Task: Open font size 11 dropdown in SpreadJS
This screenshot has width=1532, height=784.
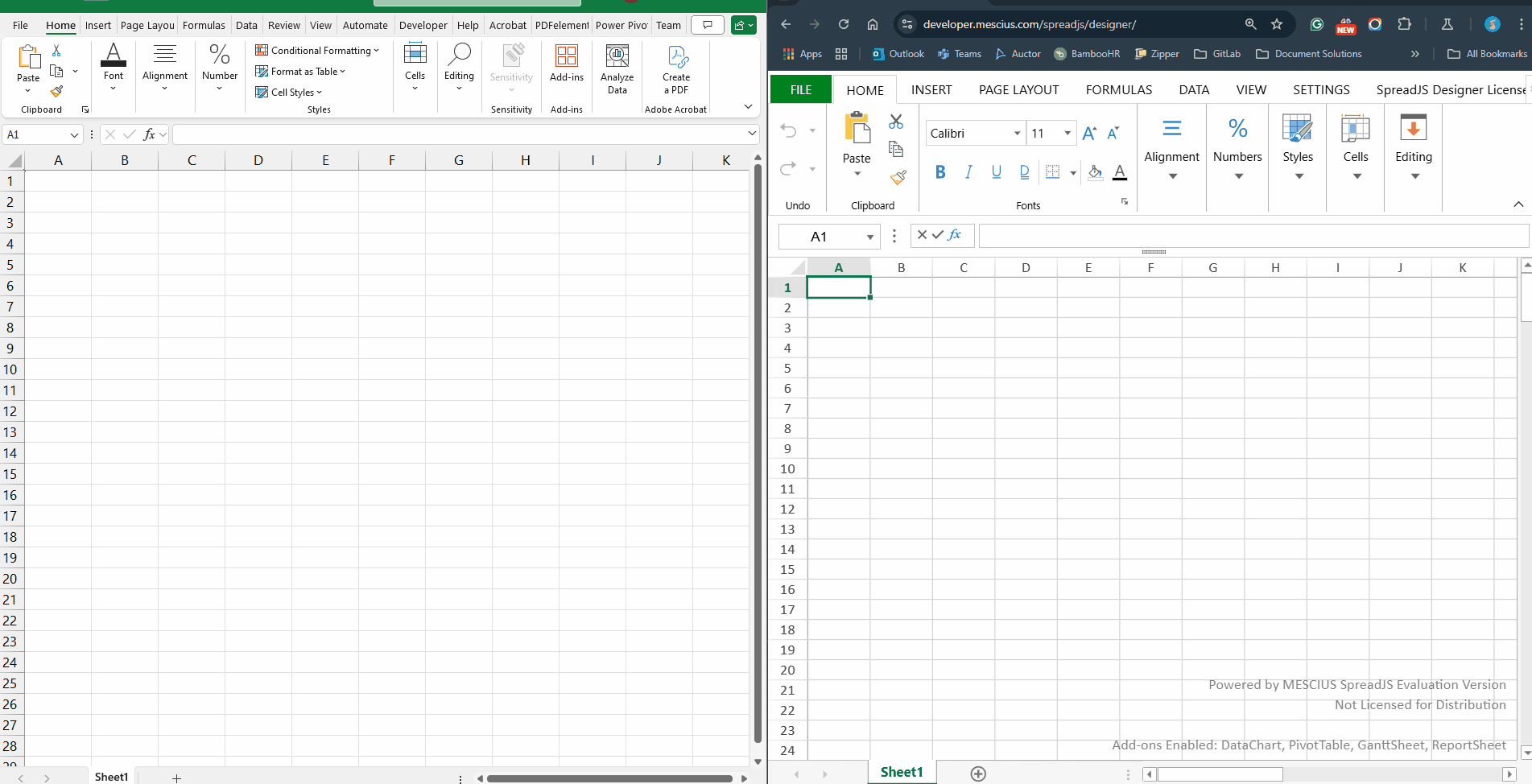Action: (x=1067, y=134)
